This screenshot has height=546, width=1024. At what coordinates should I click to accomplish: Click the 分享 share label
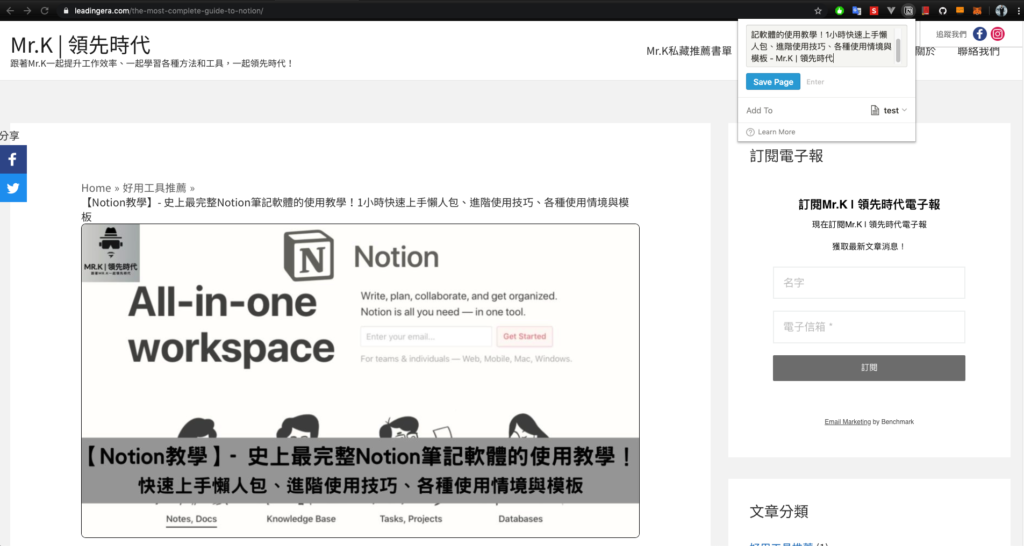click(10, 136)
